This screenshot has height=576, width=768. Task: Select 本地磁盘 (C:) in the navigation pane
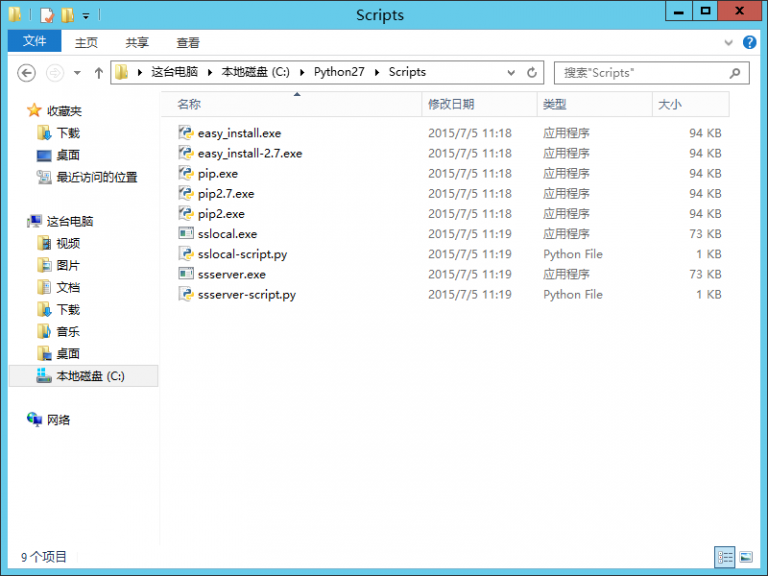tap(90, 375)
